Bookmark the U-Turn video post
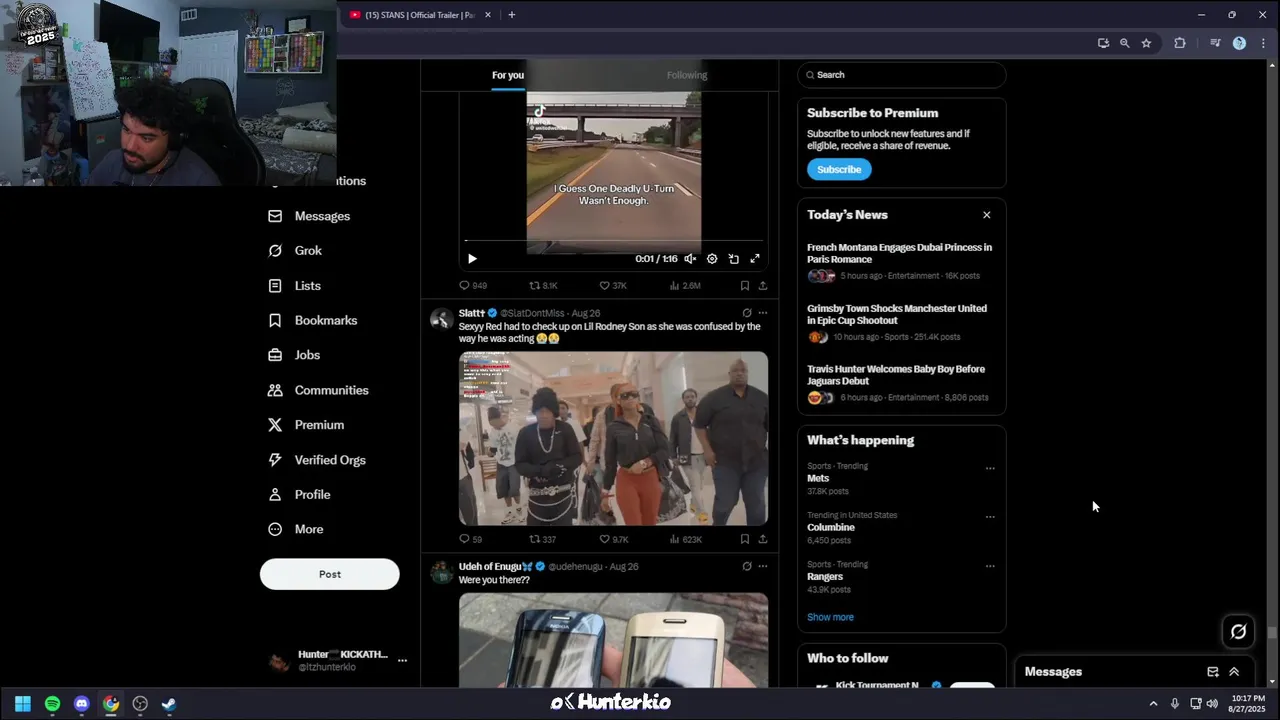The height and width of the screenshot is (720, 1280). click(x=744, y=286)
